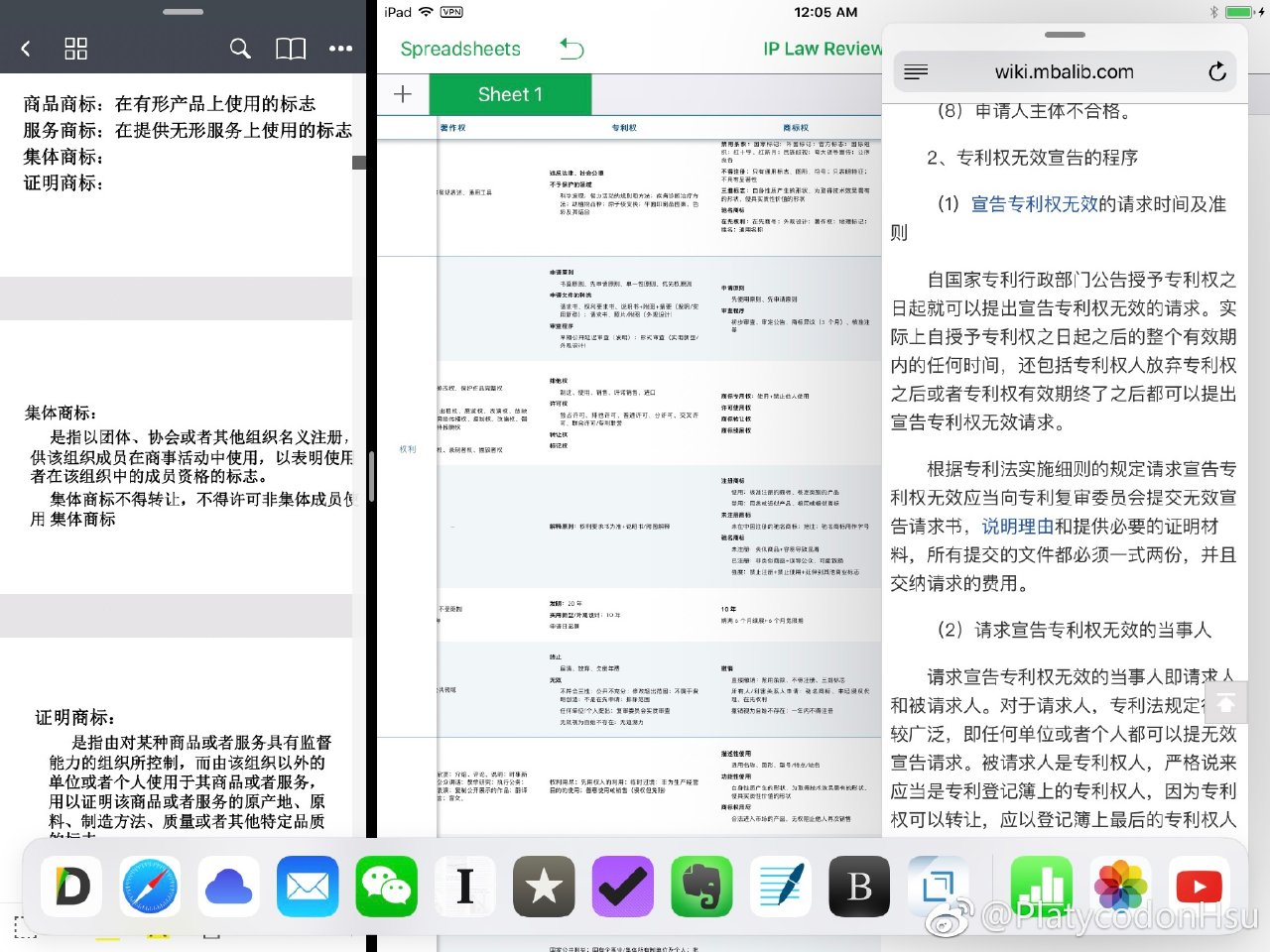
Task: Open the bookmarks book icon
Action: click(290, 49)
